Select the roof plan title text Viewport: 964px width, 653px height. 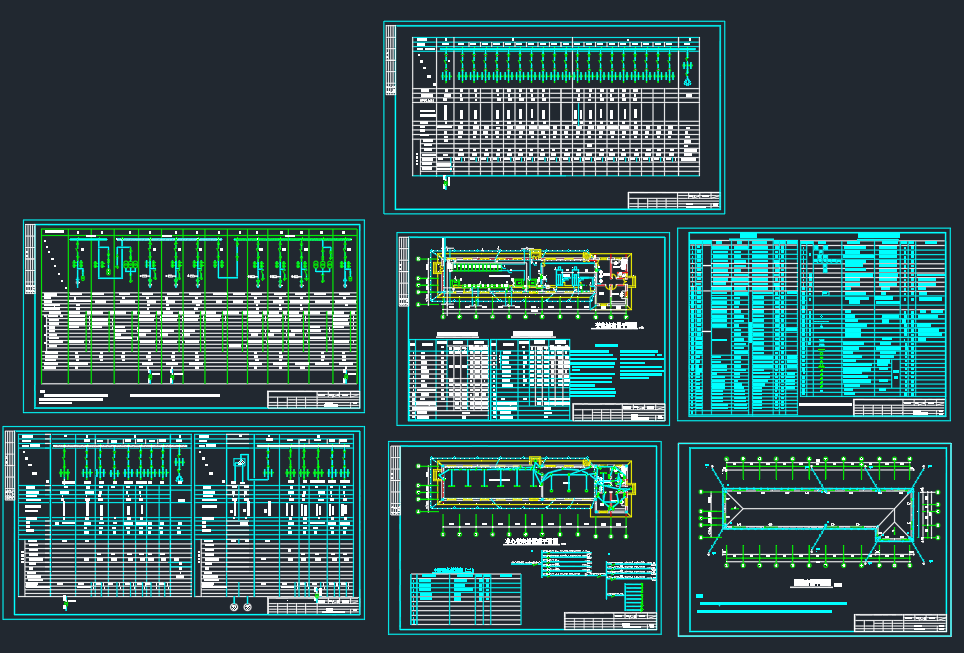812,584
